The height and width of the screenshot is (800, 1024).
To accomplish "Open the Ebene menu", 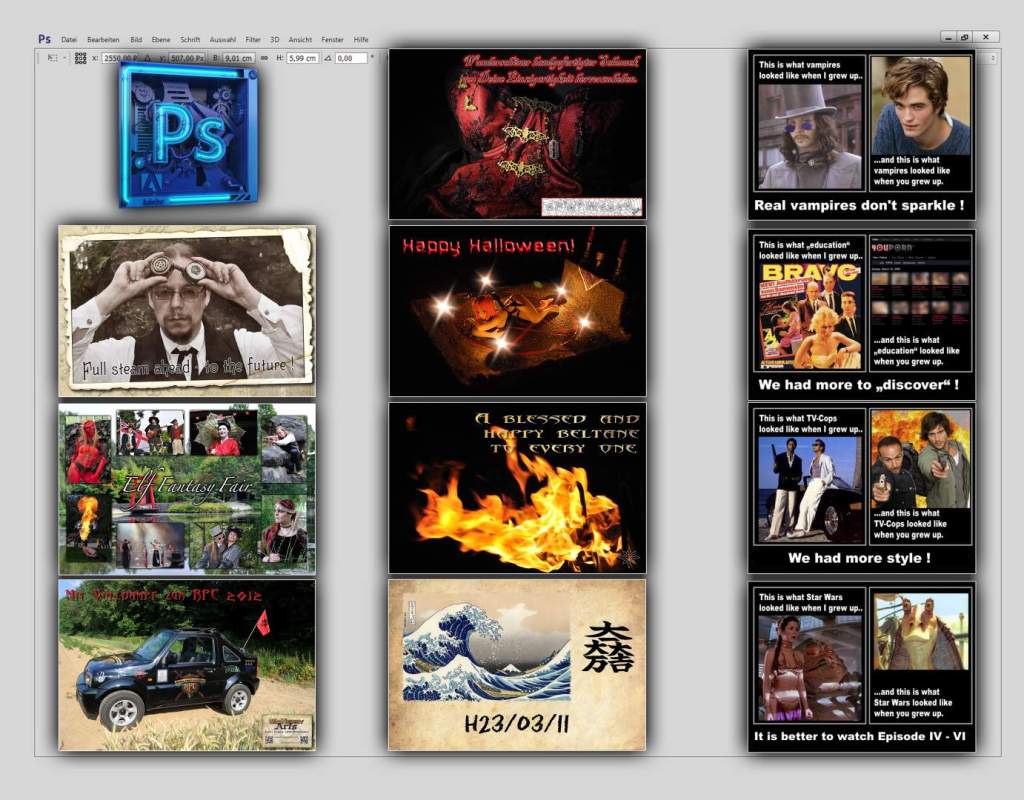I will [x=160, y=40].
